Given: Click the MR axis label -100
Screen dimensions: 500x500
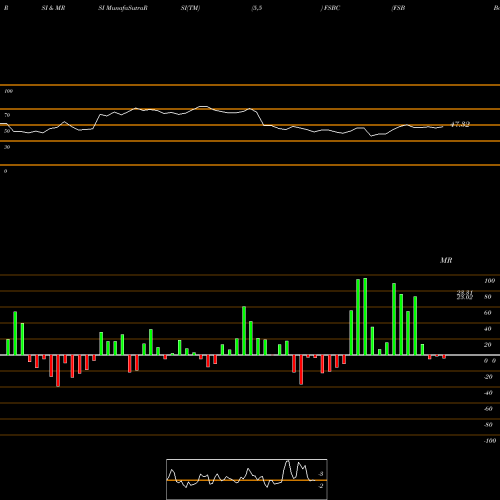Looking at the screenshot, I should 490,441.
